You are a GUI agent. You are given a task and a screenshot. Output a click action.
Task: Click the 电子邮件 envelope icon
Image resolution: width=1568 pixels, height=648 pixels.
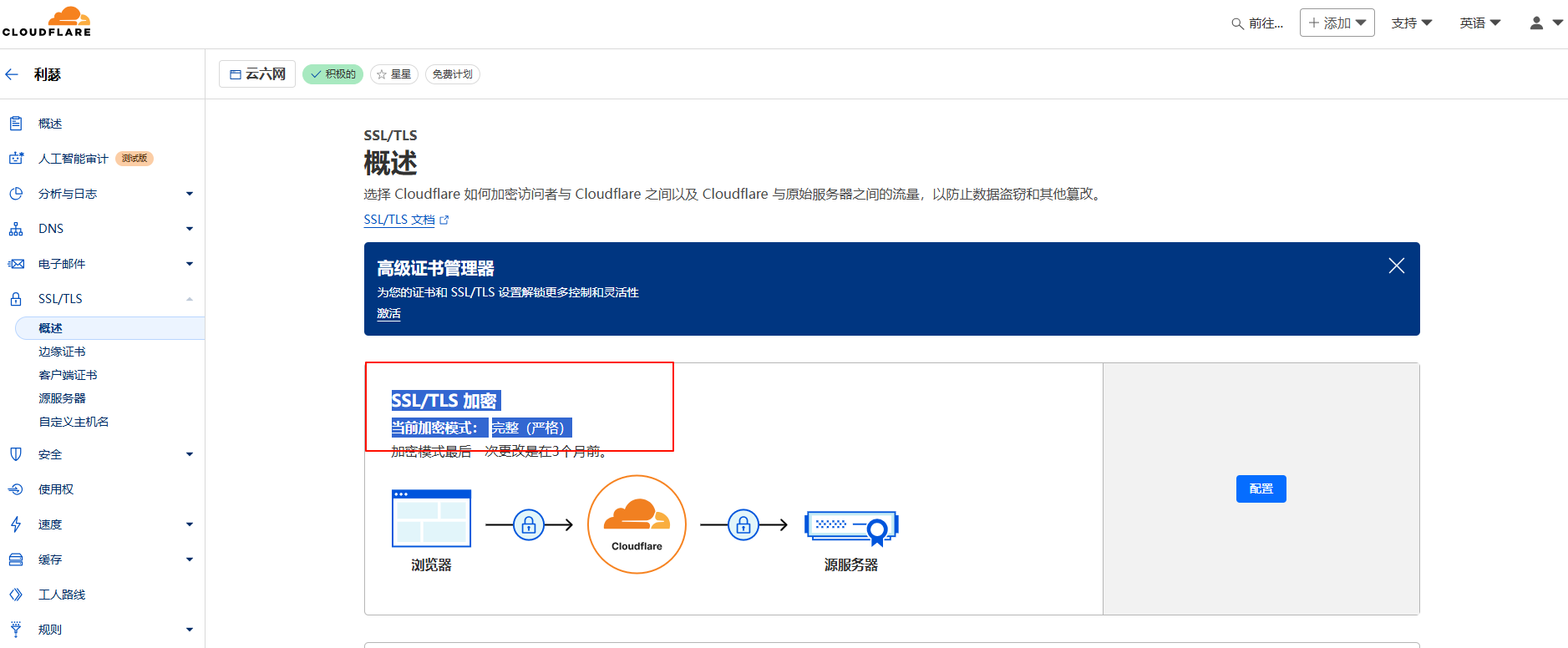pos(16,264)
